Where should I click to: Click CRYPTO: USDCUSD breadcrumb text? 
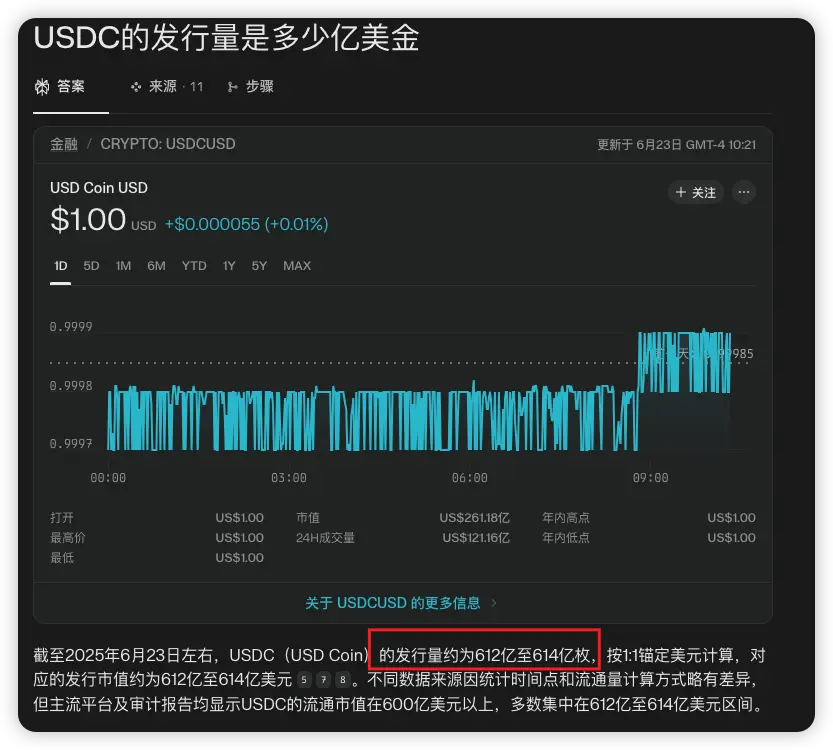168,144
